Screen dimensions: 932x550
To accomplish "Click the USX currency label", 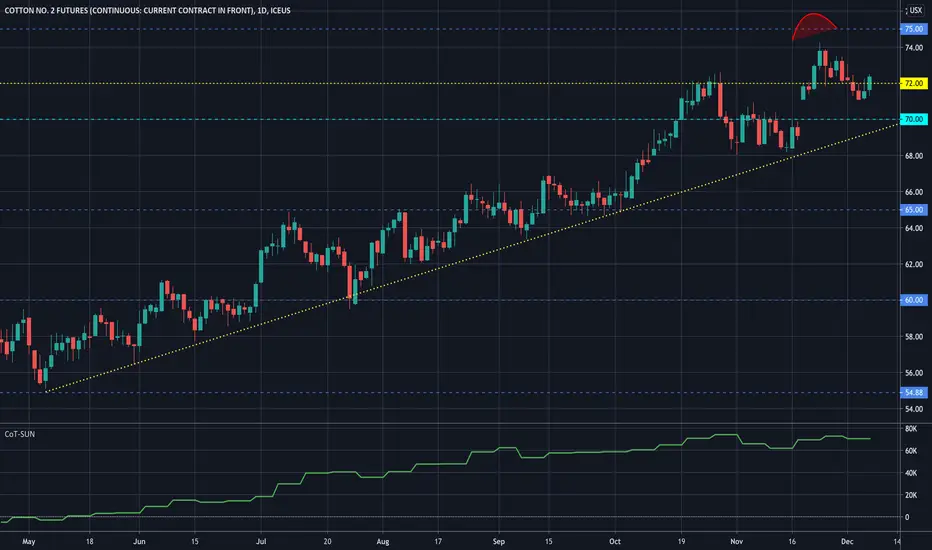I will (x=915, y=11).
